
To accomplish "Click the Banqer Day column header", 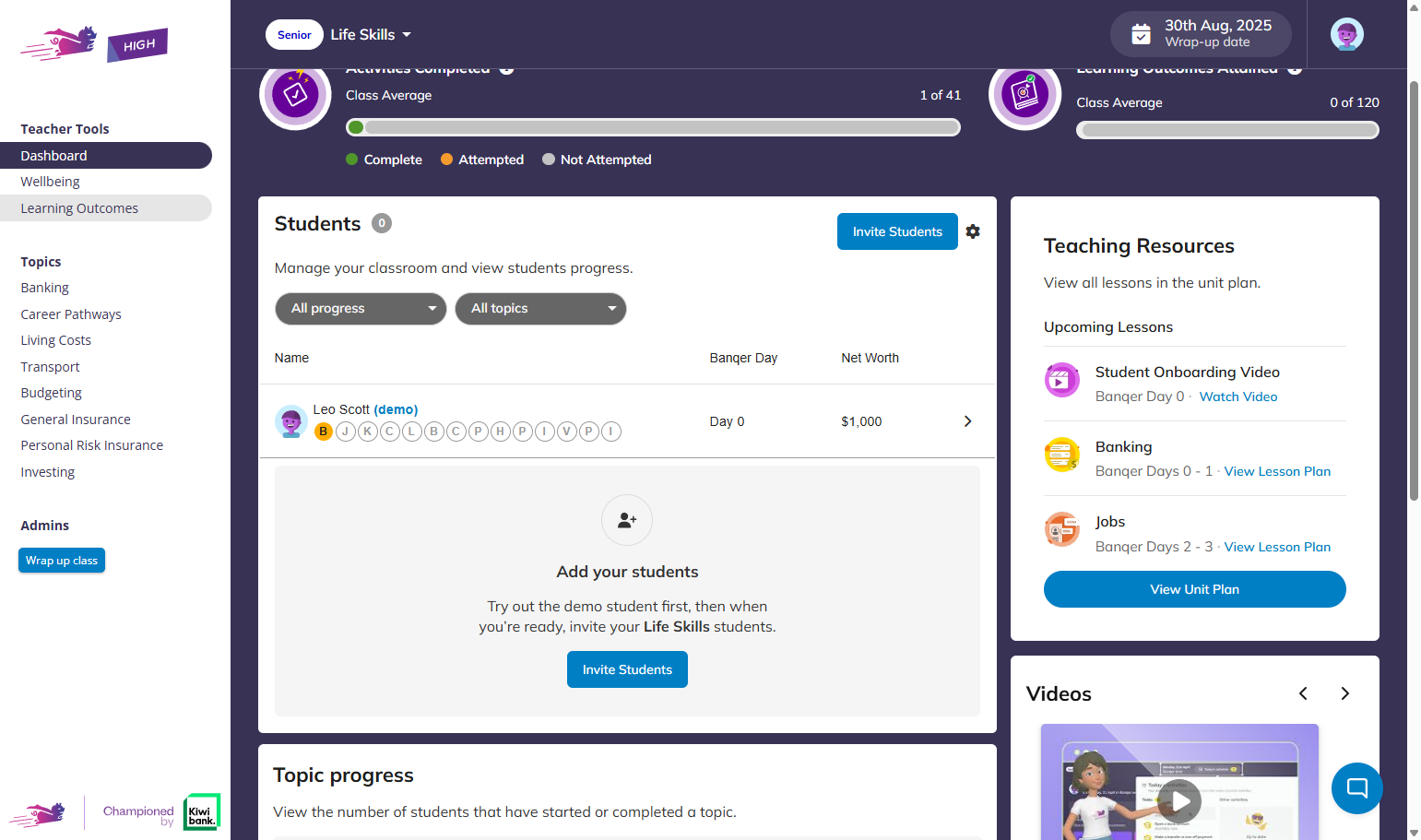I will click(743, 358).
